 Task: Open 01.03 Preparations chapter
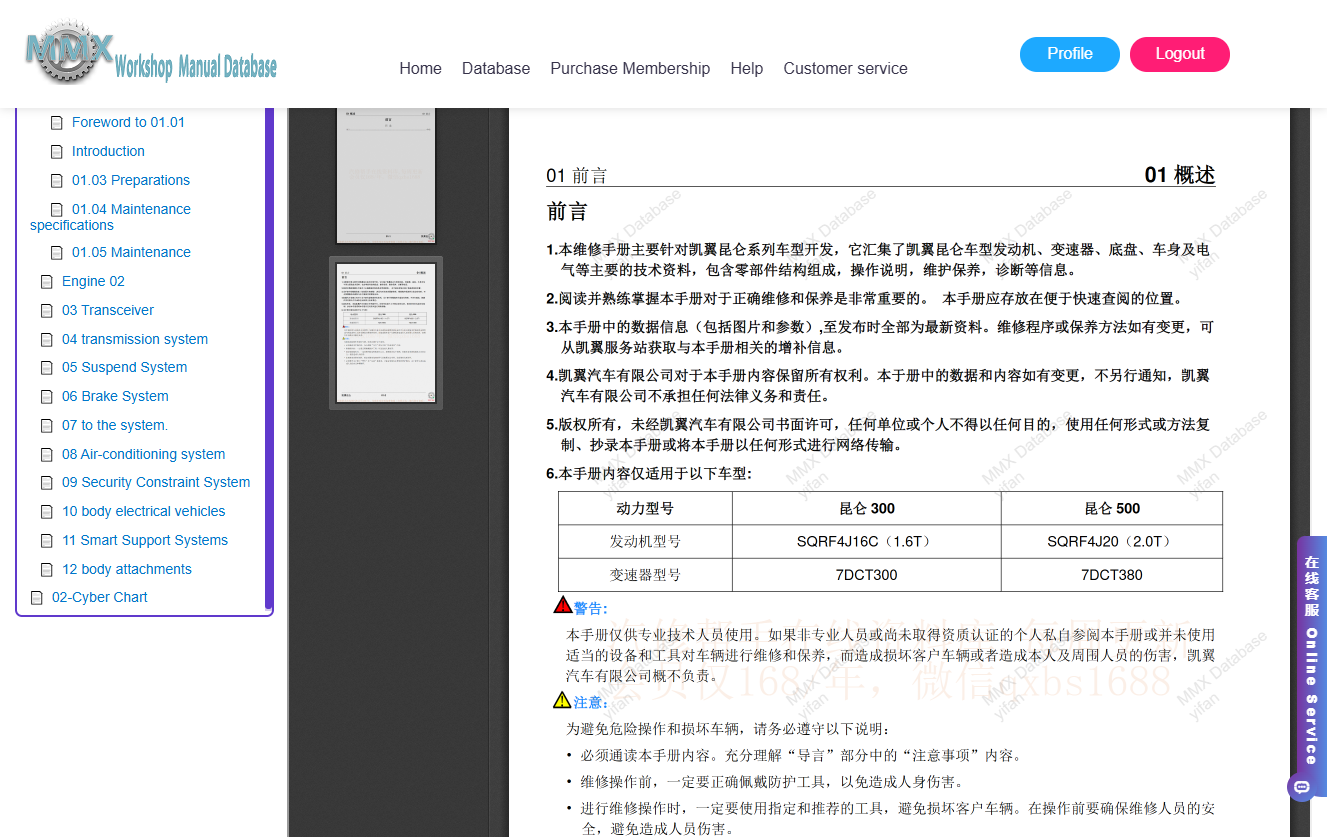tap(131, 180)
